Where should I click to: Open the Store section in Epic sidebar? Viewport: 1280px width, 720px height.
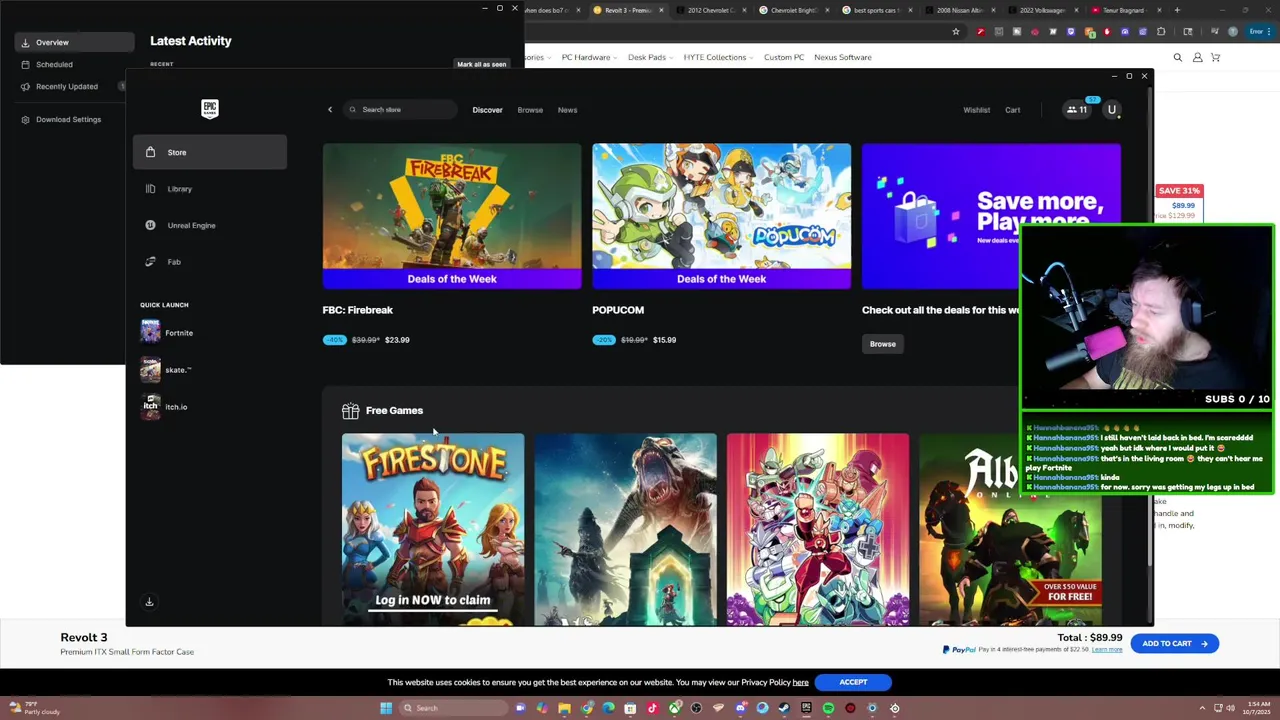coord(210,152)
